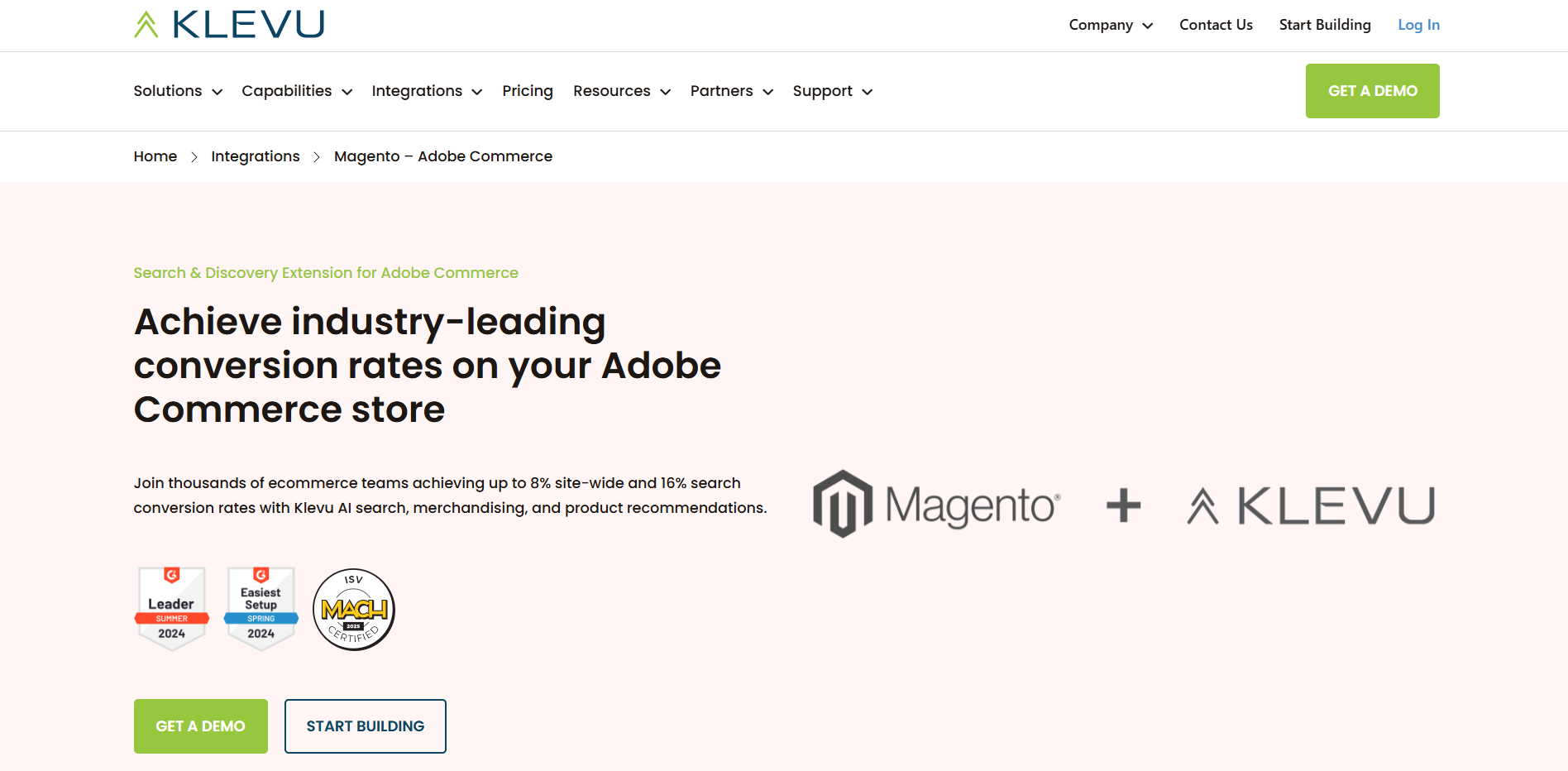Expand the Solutions dropdown menu
1568x771 pixels.
click(178, 91)
